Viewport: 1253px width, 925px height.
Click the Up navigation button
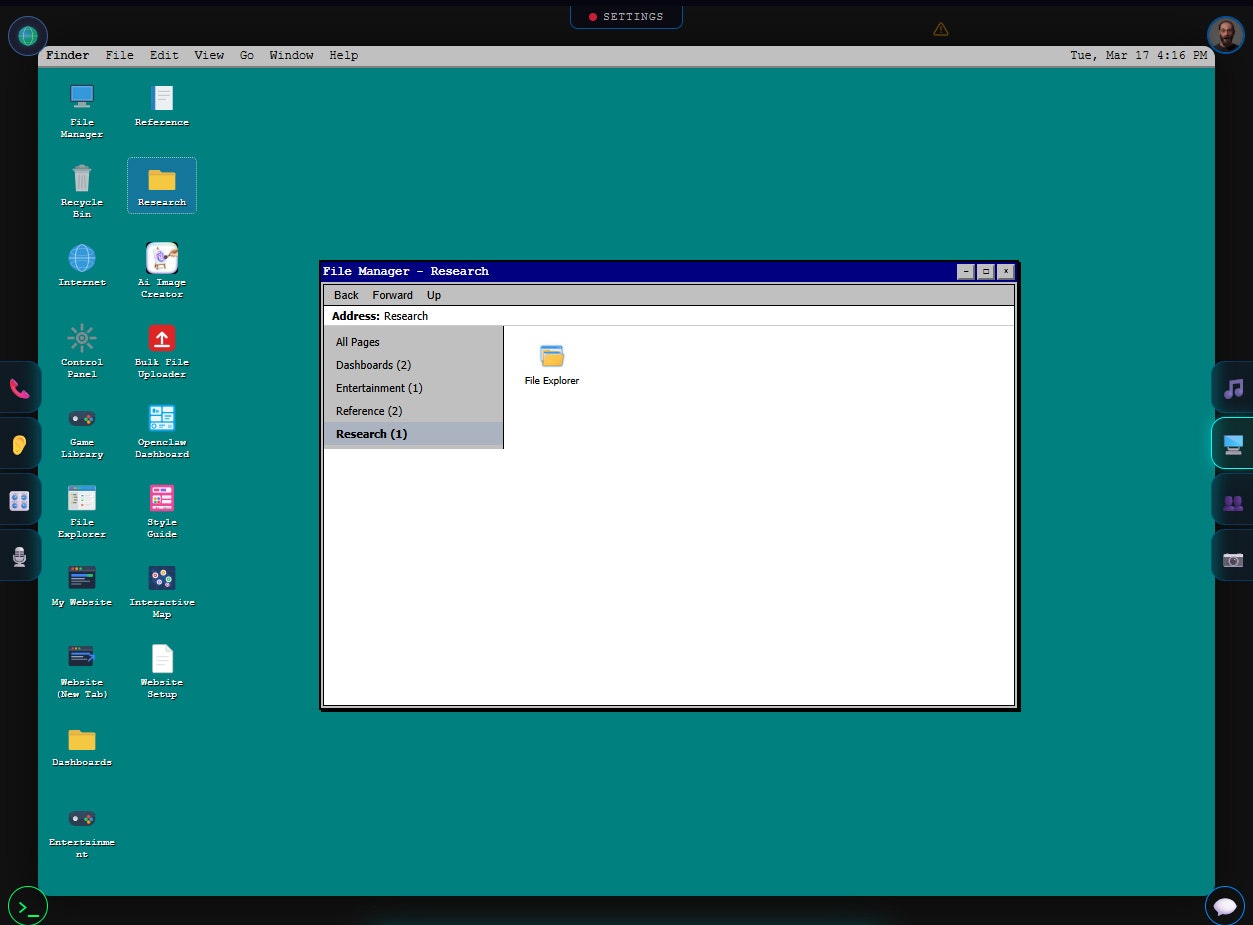433,295
